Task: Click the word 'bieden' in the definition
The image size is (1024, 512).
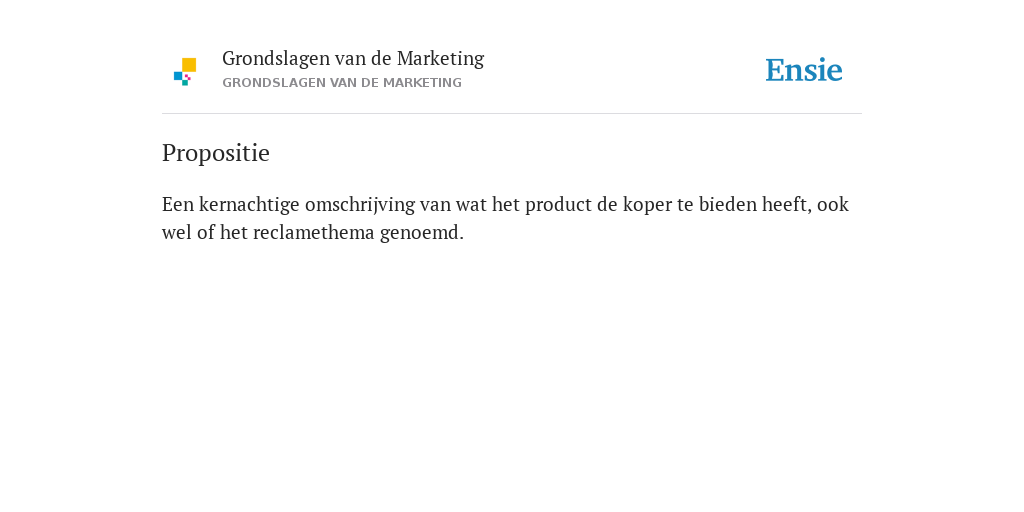Action: tap(728, 205)
